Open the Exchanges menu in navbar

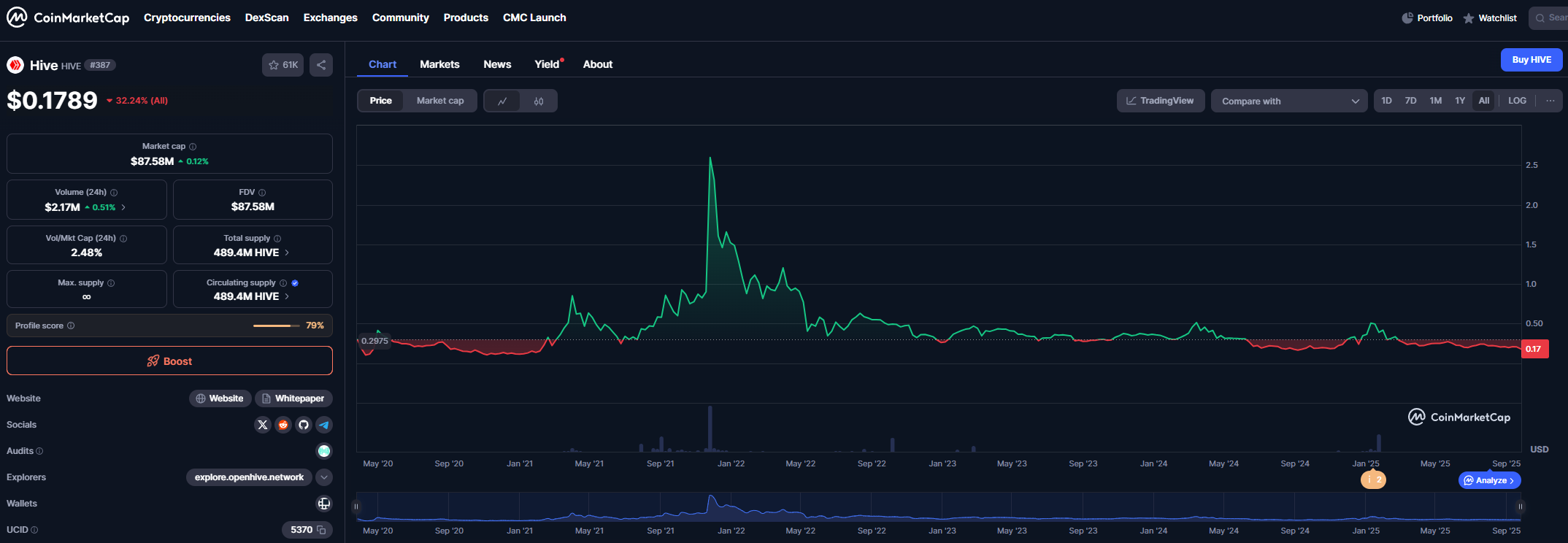(x=330, y=18)
